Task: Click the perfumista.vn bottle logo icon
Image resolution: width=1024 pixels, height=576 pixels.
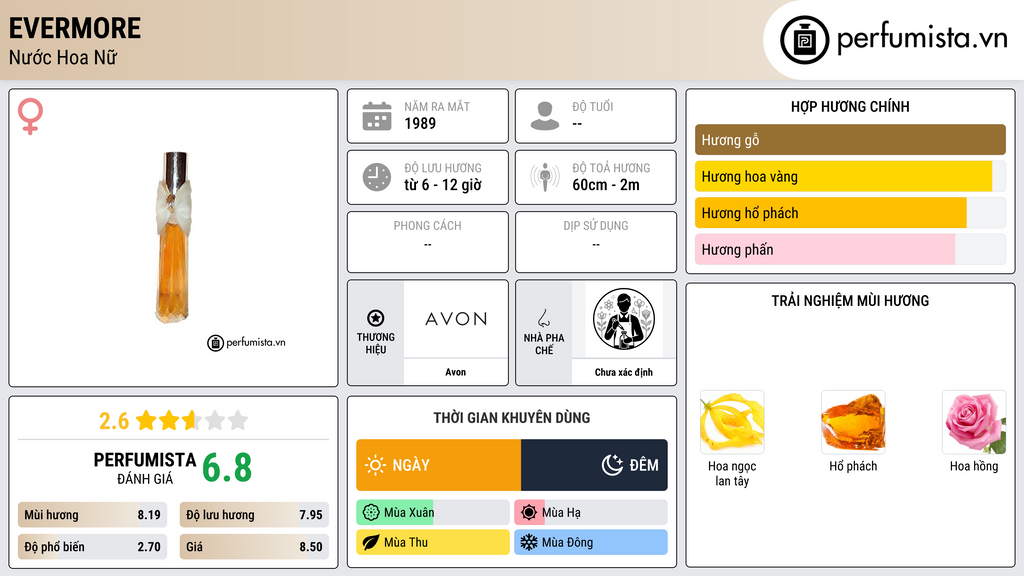Action: coord(804,40)
